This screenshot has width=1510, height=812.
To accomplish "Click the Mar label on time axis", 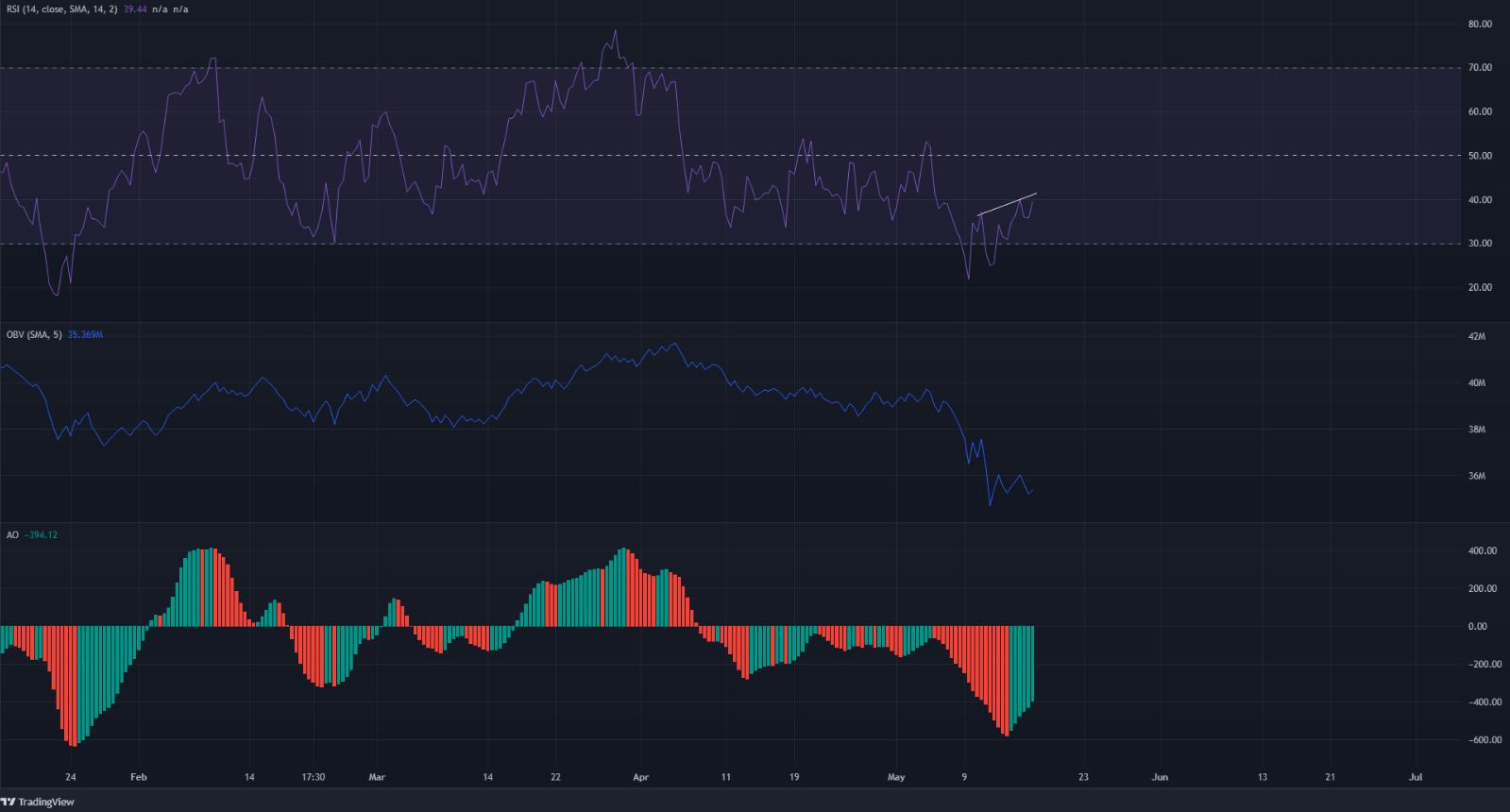I will (x=377, y=778).
